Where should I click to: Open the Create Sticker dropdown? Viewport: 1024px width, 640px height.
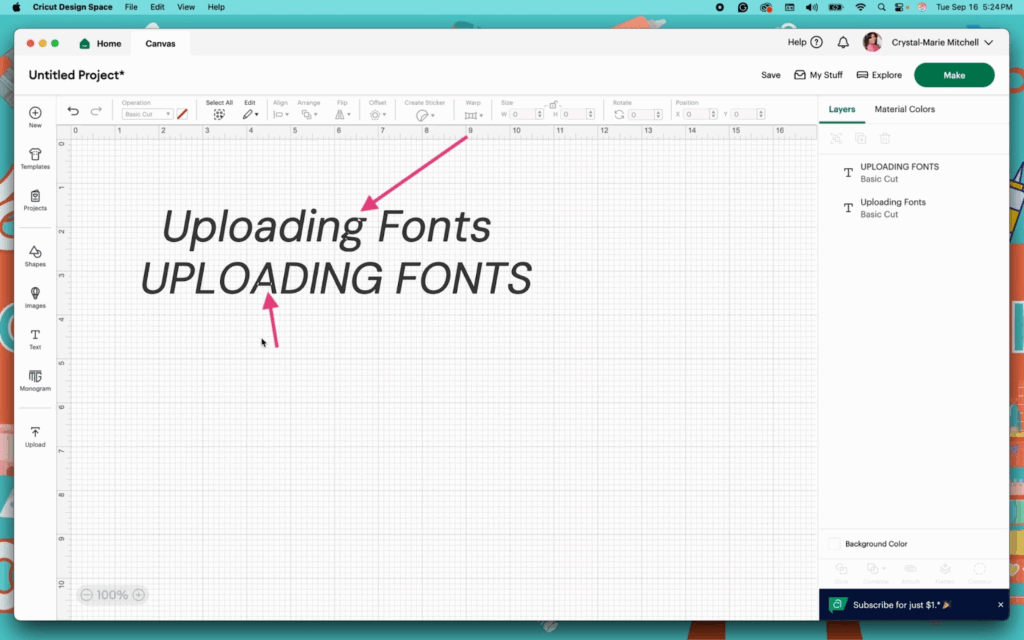(424, 115)
